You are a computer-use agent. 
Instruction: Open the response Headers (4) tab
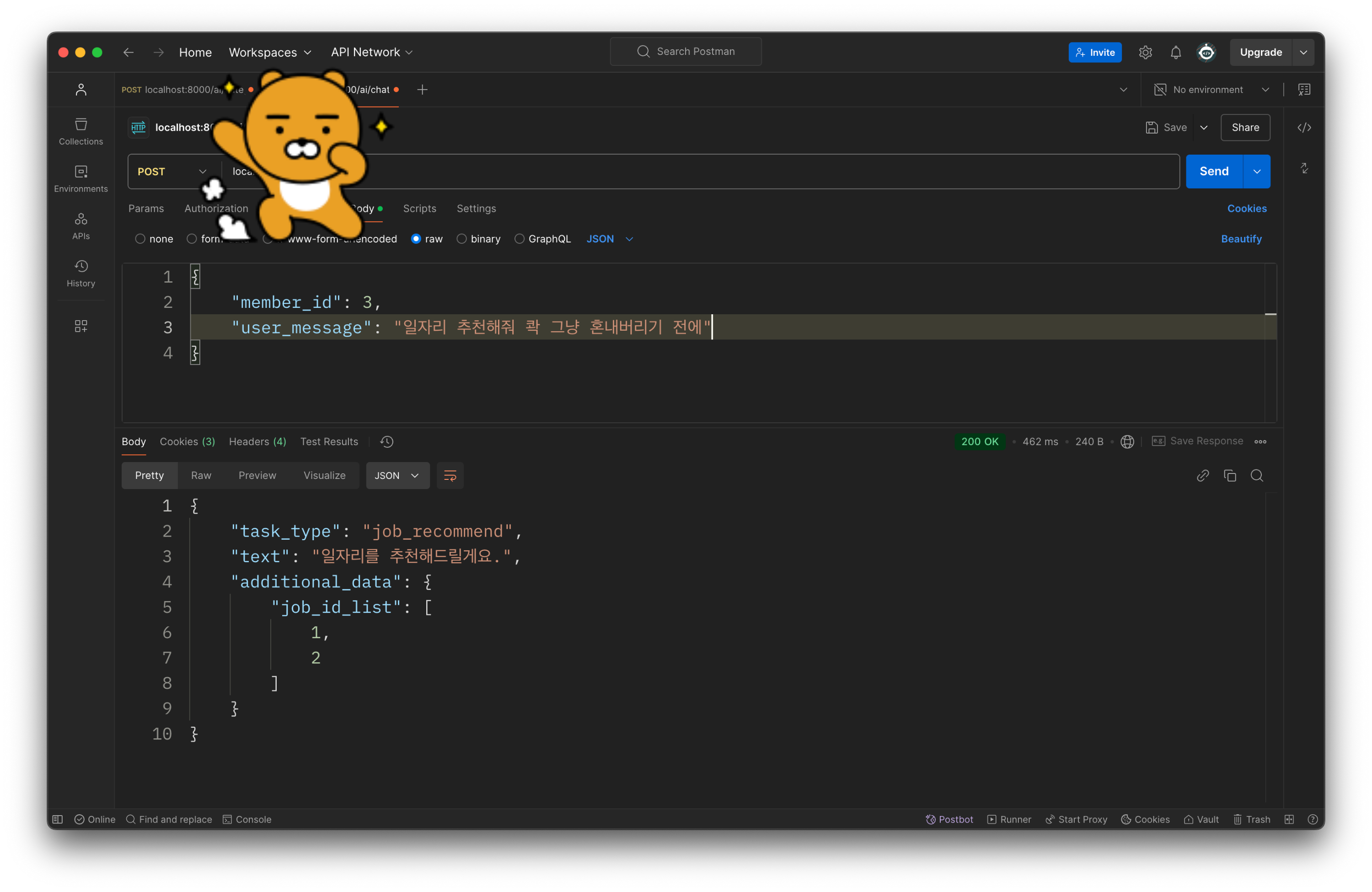tap(257, 442)
